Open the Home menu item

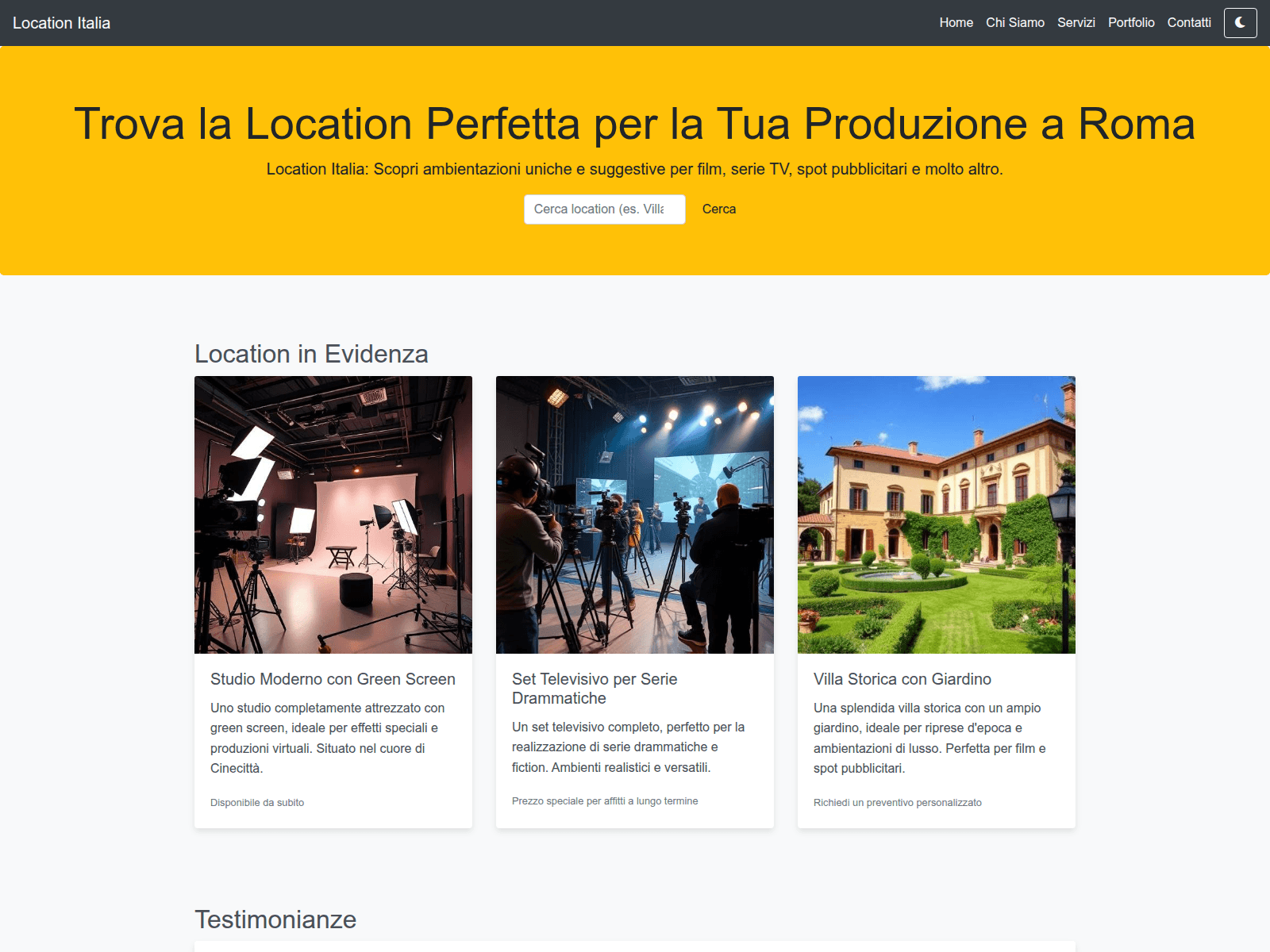tap(956, 23)
